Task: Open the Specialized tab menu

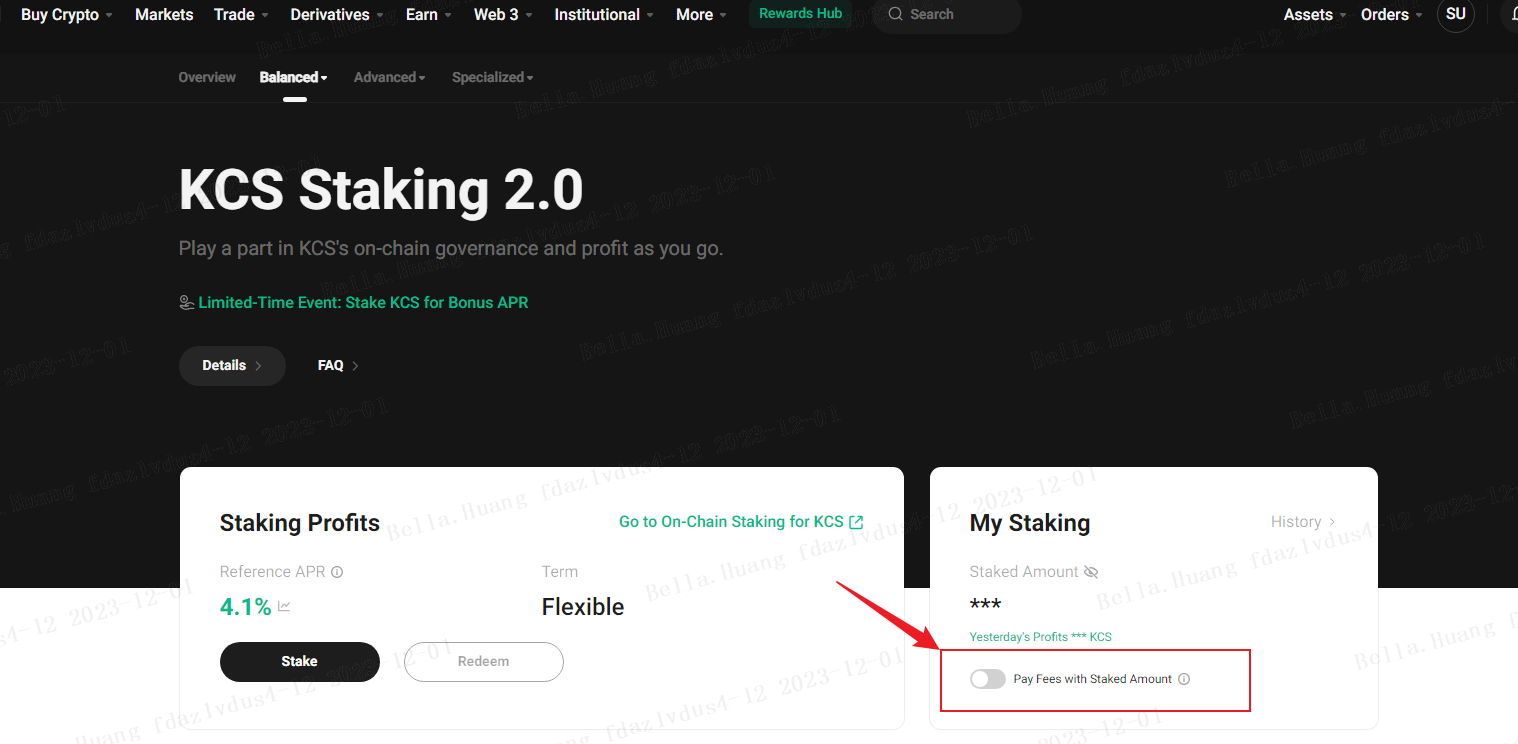Action: point(492,77)
